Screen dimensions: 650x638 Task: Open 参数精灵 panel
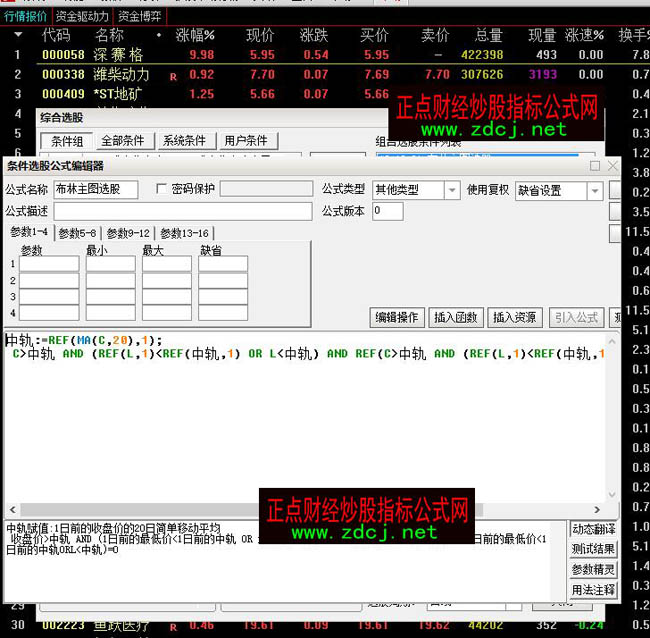point(593,569)
